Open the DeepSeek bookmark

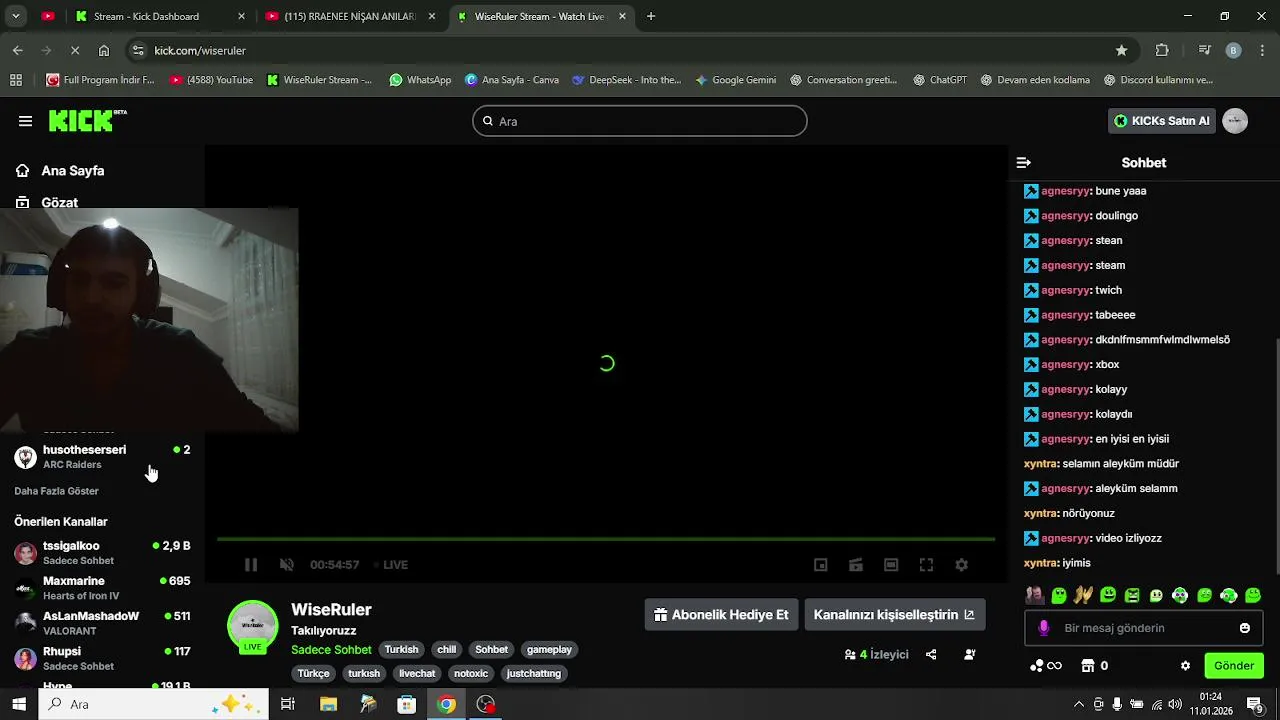(x=626, y=80)
